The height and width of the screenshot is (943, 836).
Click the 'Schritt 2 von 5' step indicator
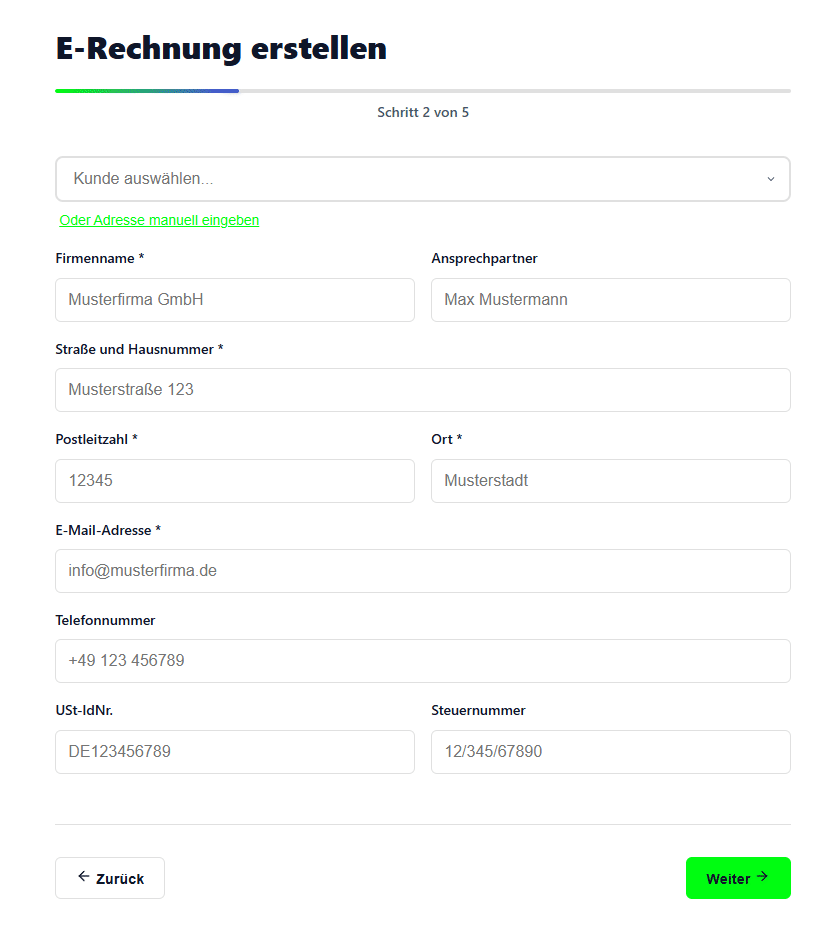pos(422,112)
